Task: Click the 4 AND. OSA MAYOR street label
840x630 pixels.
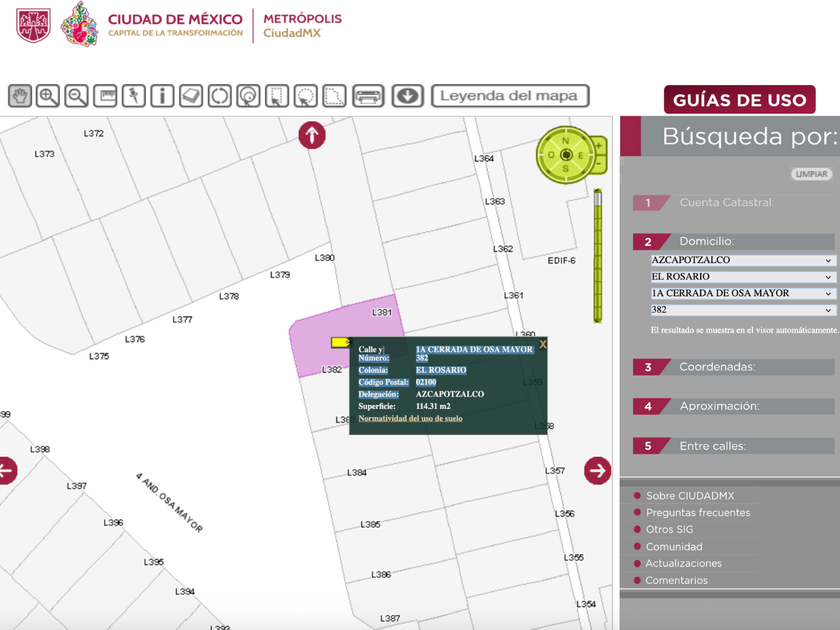Action: [x=169, y=503]
